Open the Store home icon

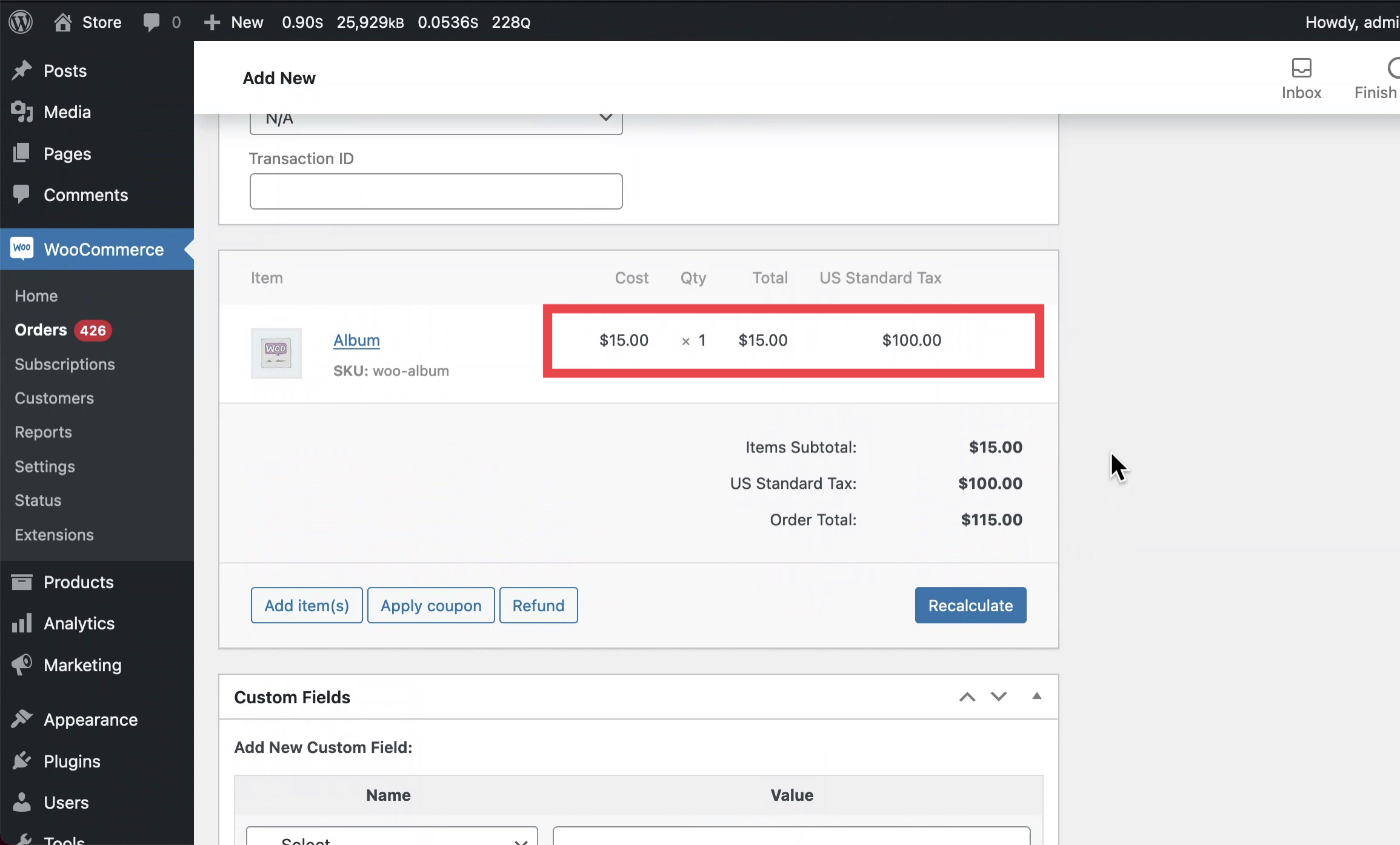pos(63,22)
